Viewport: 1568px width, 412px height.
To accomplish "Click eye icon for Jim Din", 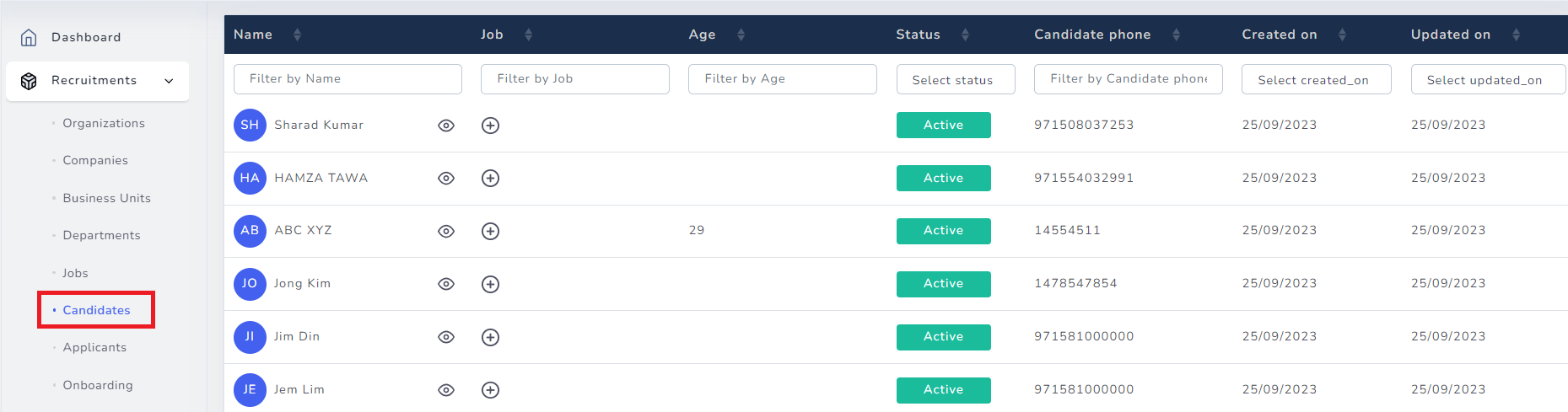I will [446, 337].
